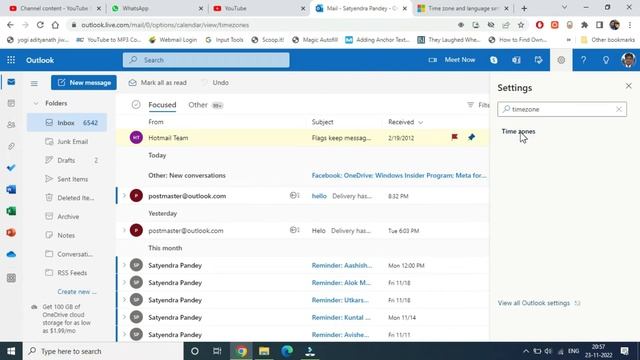Collapse the Folders section
The width and height of the screenshot is (640, 360).
click(x=36, y=103)
